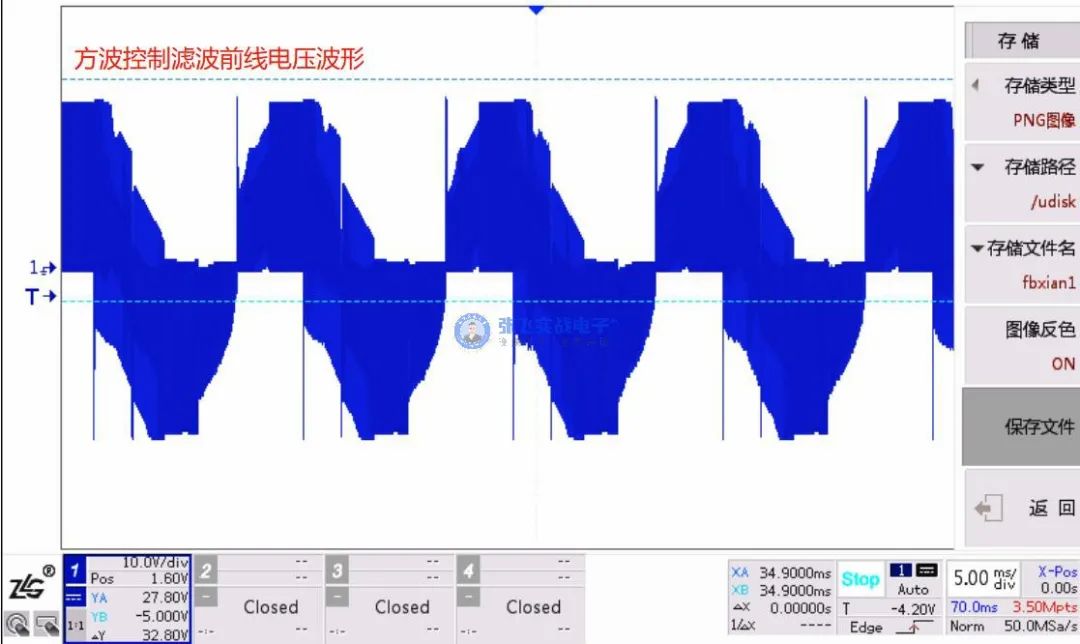Open the storage path /udisk dropdown

point(1021,183)
